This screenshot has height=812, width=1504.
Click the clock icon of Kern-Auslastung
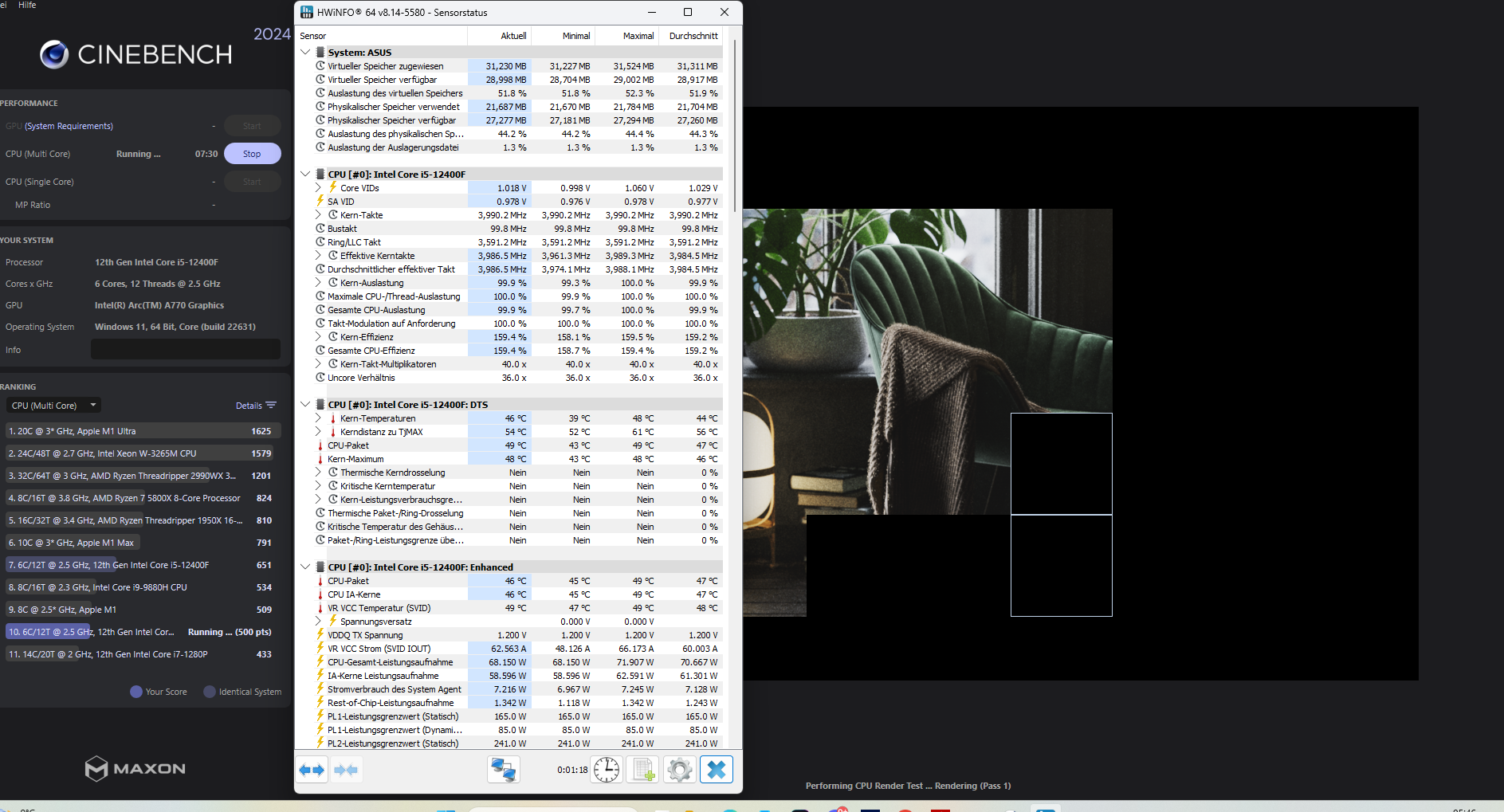pyautogui.click(x=333, y=283)
